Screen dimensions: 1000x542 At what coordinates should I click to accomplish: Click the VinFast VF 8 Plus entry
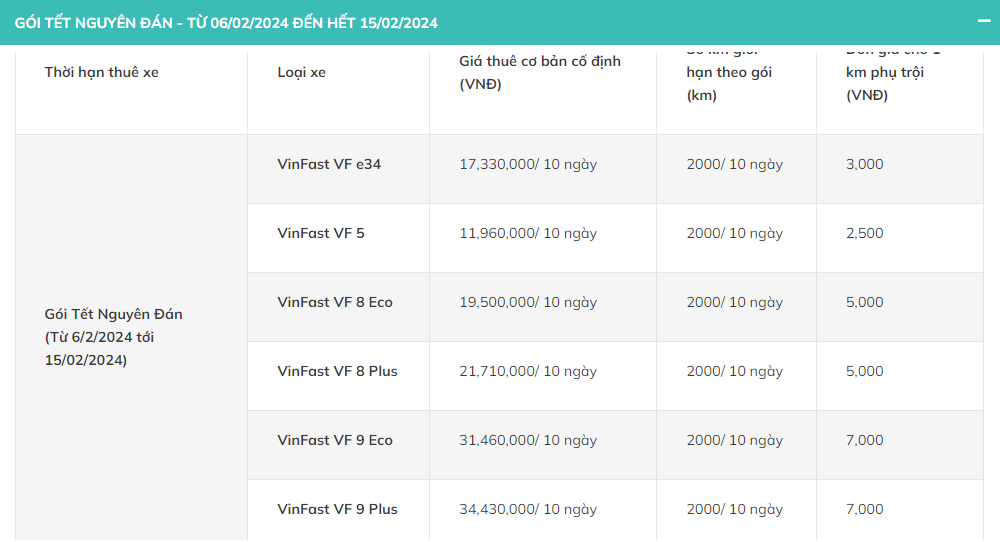click(337, 371)
